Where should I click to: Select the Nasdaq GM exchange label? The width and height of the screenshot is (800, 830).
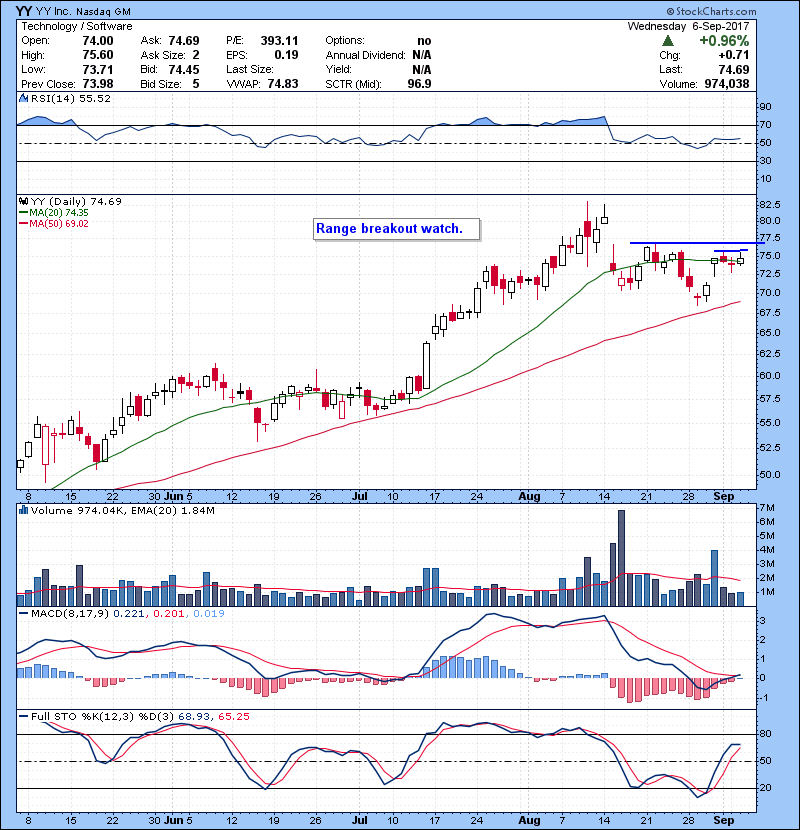coord(103,12)
